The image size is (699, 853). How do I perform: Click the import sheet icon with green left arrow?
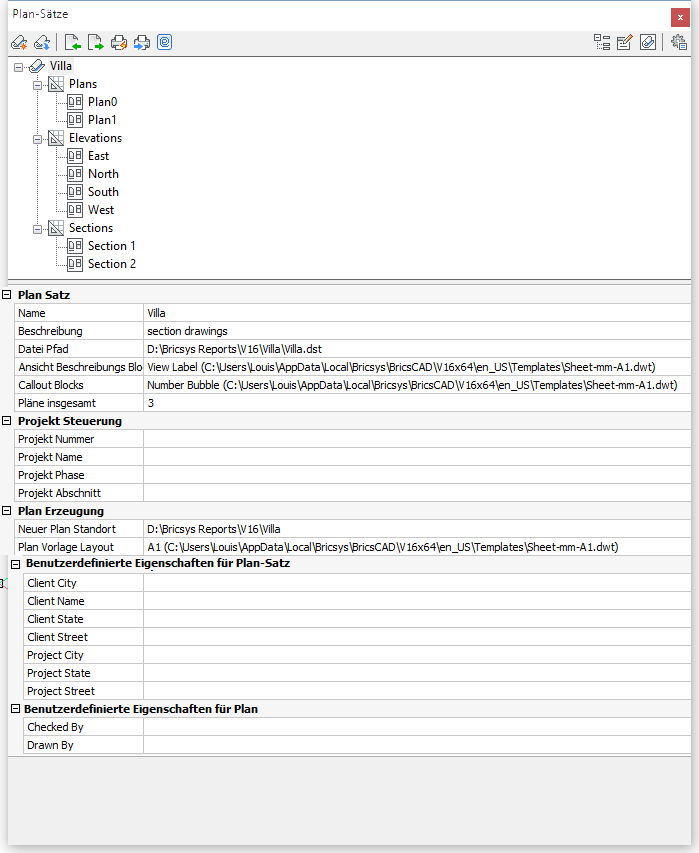coord(72,42)
